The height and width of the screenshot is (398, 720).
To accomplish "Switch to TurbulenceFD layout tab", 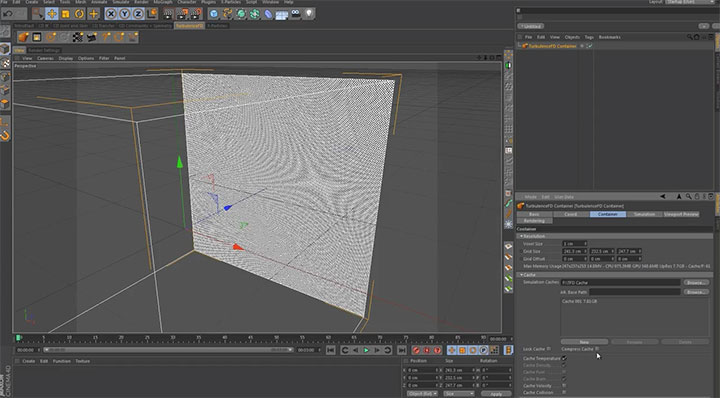I will click(x=189, y=26).
